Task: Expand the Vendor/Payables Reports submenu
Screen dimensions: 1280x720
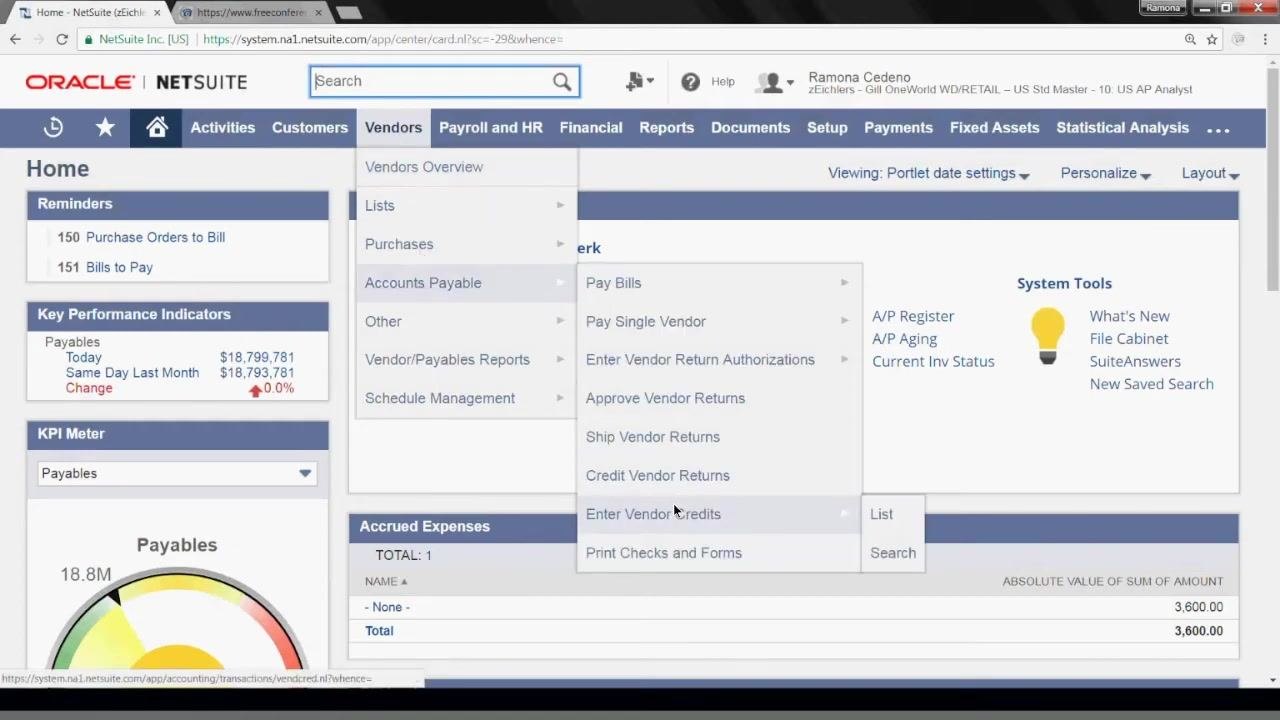Action: tap(466, 360)
